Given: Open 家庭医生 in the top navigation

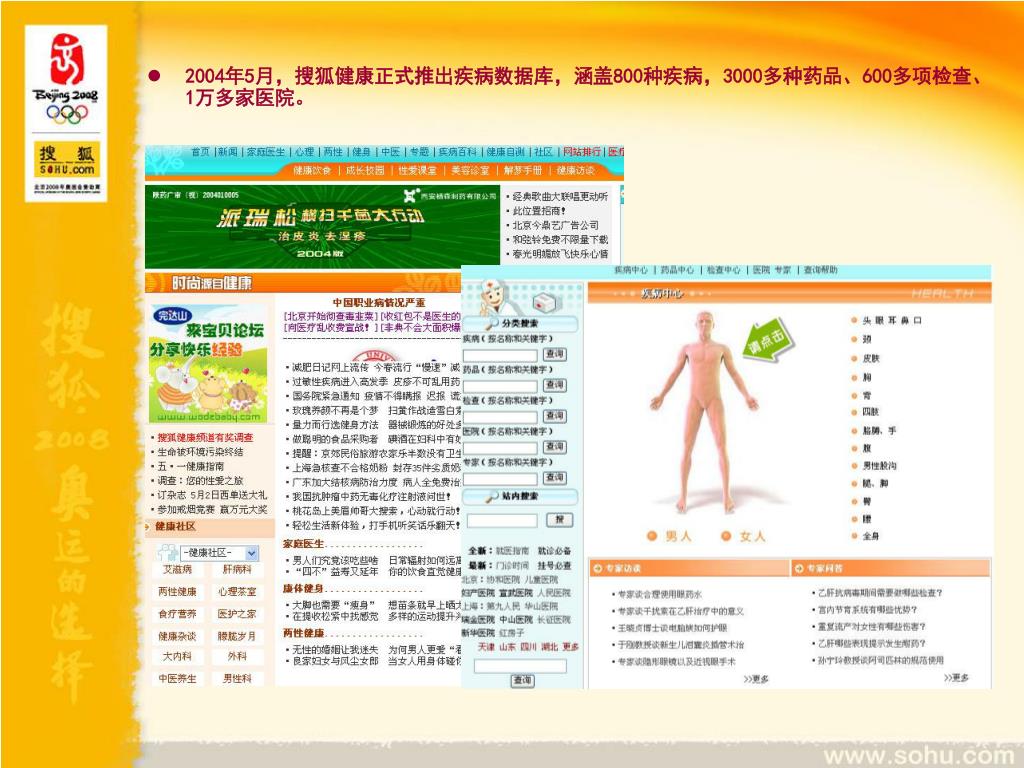Looking at the screenshot, I should (266, 152).
